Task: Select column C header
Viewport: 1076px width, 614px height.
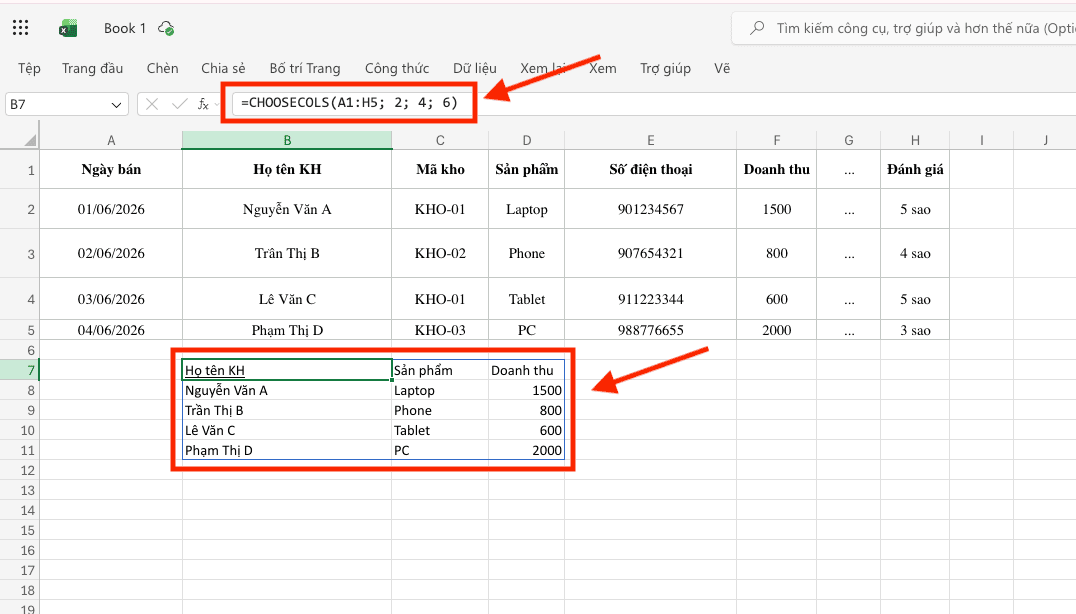Action: 440,140
